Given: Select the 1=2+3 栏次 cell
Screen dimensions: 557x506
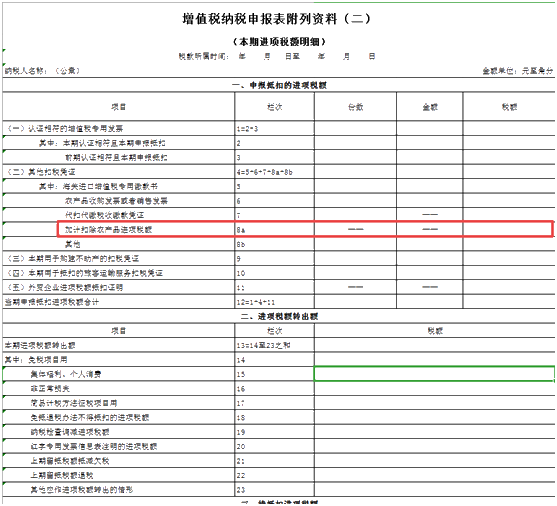Looking at the screenshot, I should pyautogui.click(x=274, y=129).
